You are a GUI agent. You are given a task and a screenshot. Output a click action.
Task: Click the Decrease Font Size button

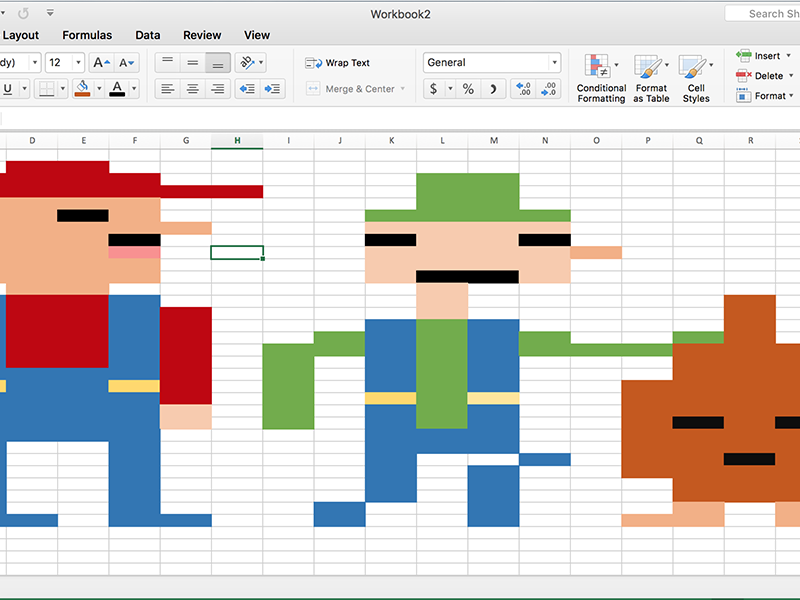[126, 63]
